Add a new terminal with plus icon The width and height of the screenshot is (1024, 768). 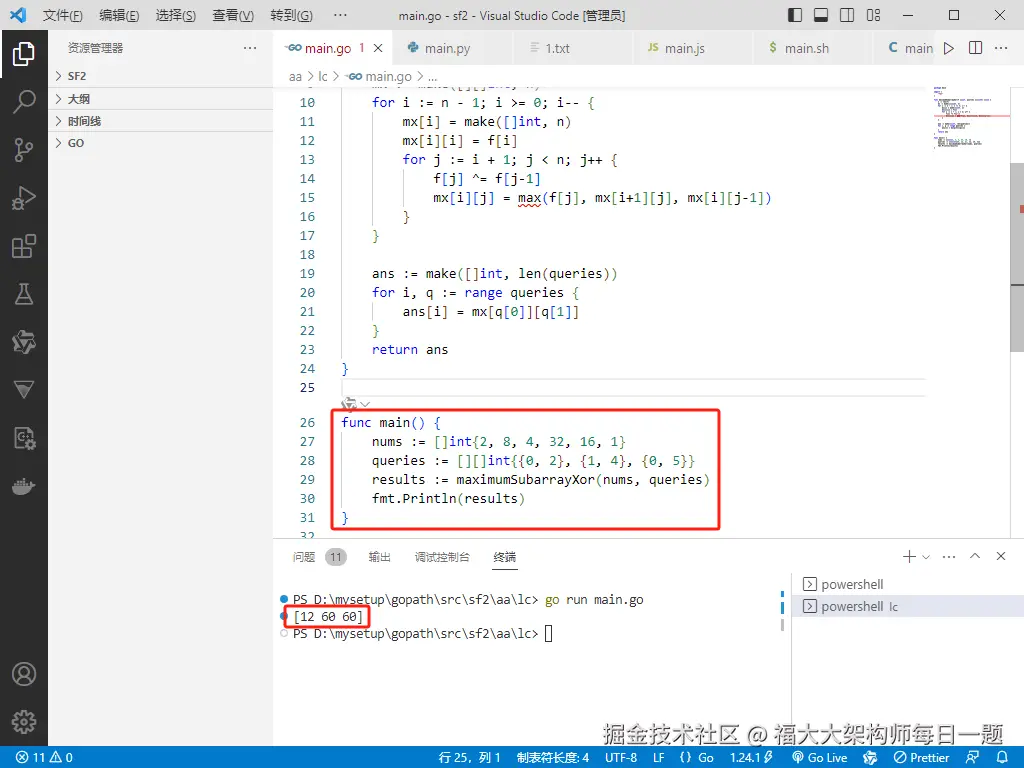coord(908,556)
